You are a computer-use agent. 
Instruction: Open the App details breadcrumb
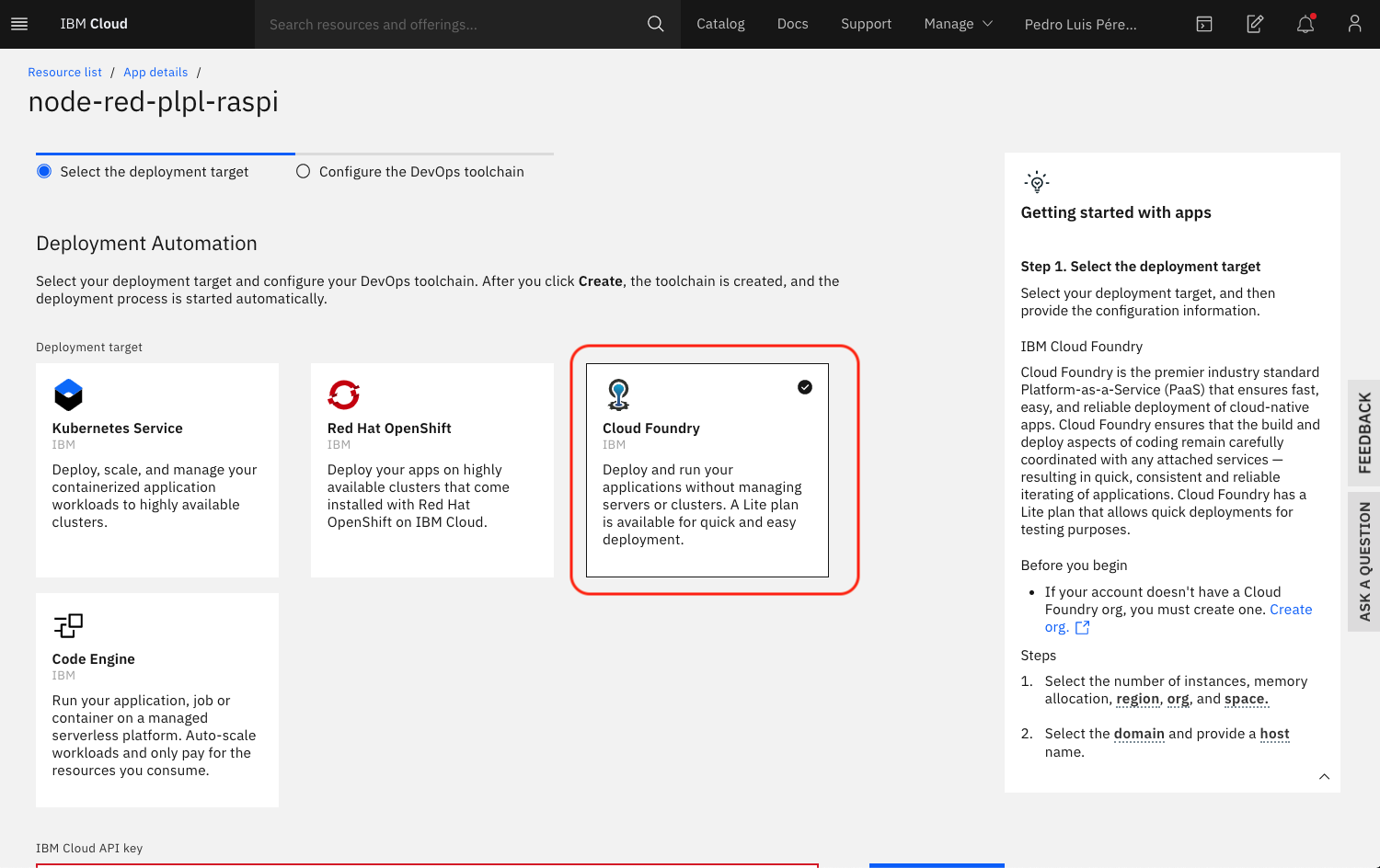(x=155, y=72)
